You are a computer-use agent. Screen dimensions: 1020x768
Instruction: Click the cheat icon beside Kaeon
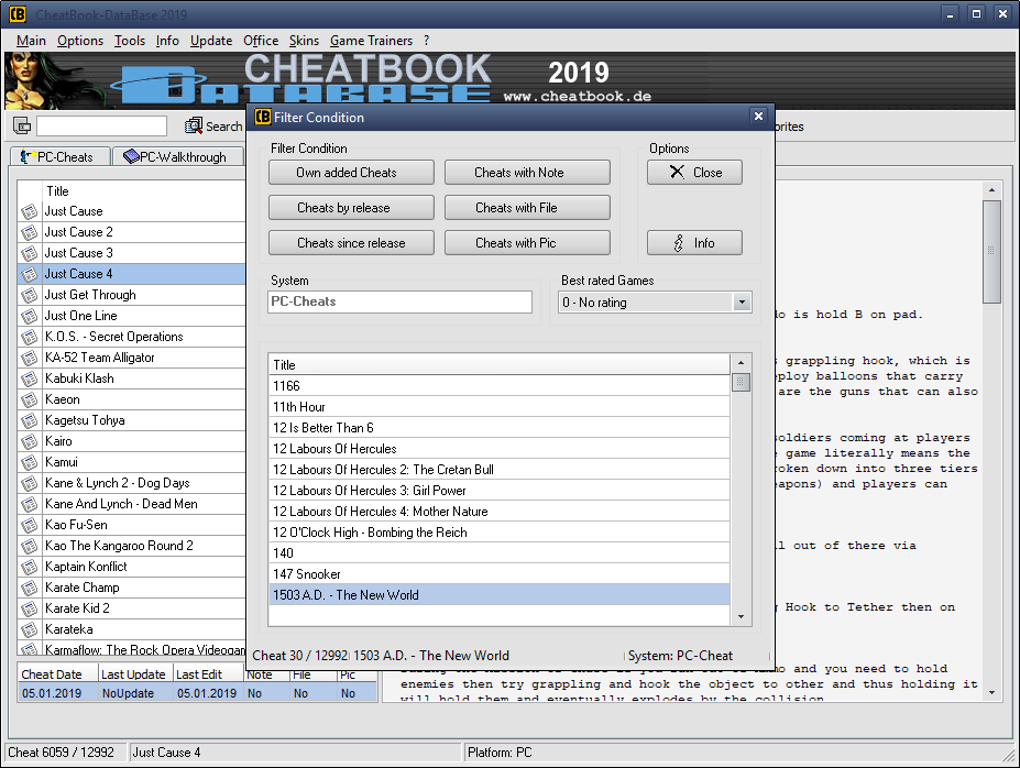(x=29, y=400)
